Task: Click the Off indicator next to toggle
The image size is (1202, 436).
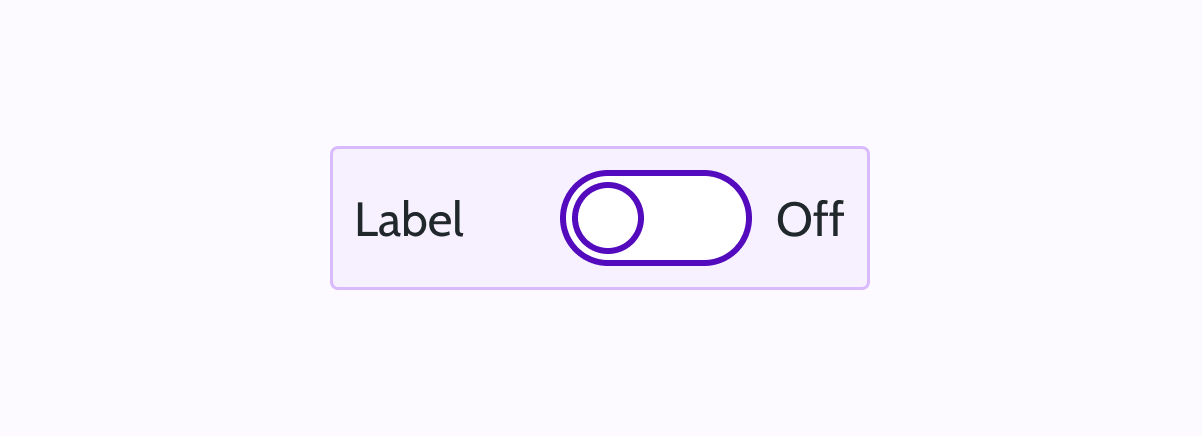Action: [809, 220]
